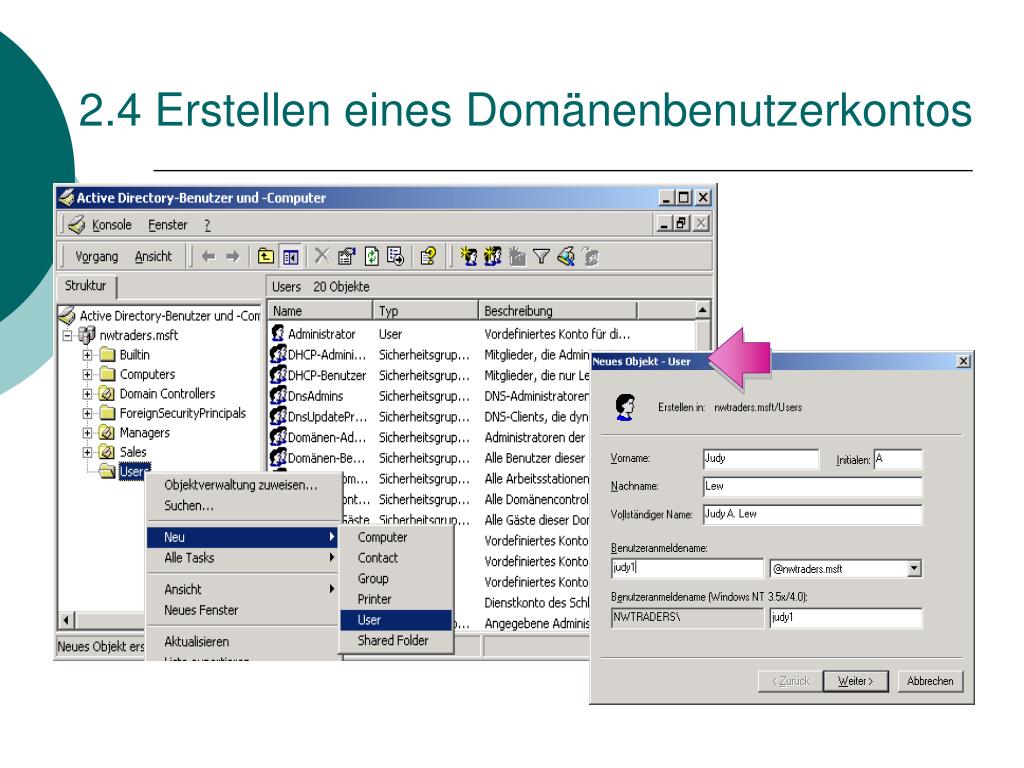The height and width of the screenshot is (768, 1024).
Task: Choose Shared Folder from the Neu submenu
Action: click(x=396, y=641)
